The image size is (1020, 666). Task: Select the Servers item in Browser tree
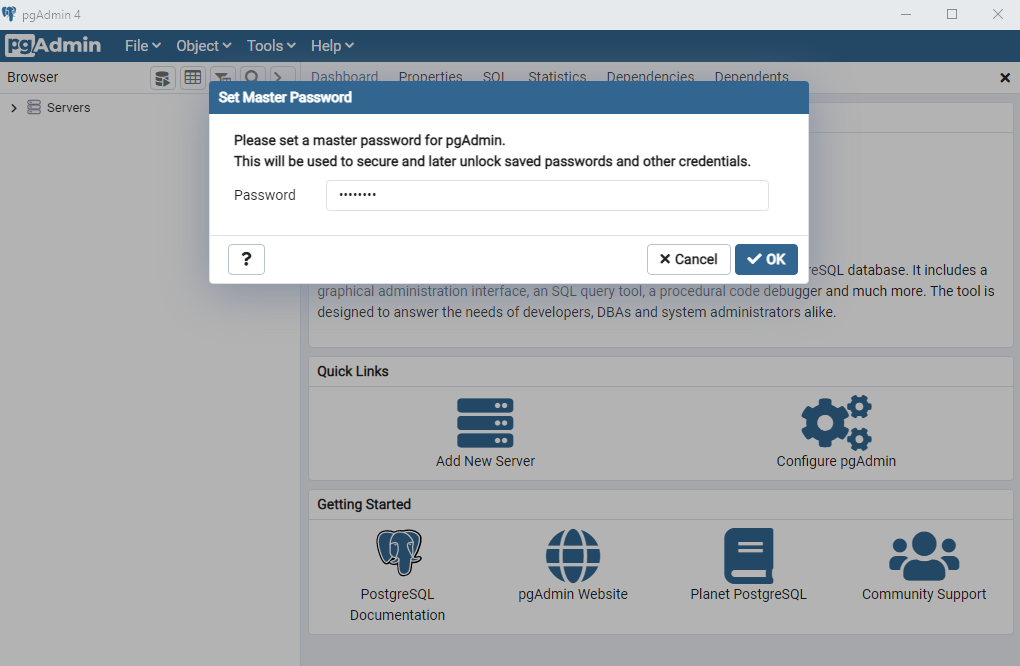(x=68, y=108)
